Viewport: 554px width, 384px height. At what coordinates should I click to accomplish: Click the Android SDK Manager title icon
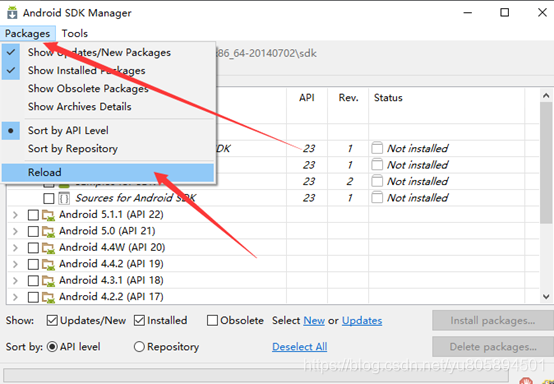pyautogui.click(x=12, y=13)
